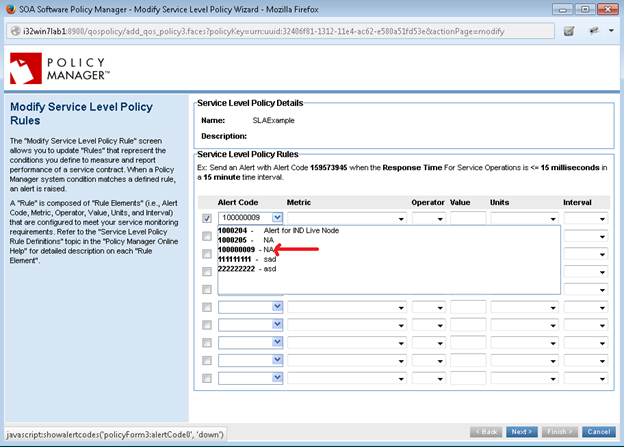Pick alert code 111111111 - sad
This screenshot has height=447, width=624.
247,259
